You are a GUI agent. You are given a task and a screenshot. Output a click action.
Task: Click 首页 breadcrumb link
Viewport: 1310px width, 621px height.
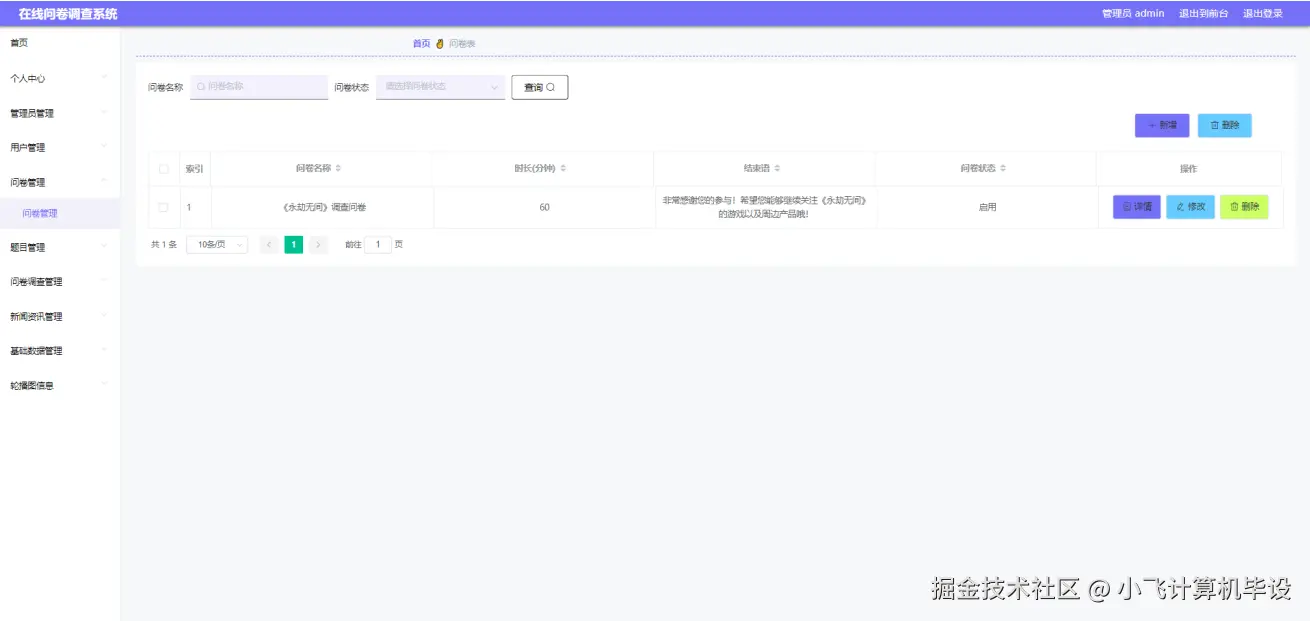(x=421, y=44)
